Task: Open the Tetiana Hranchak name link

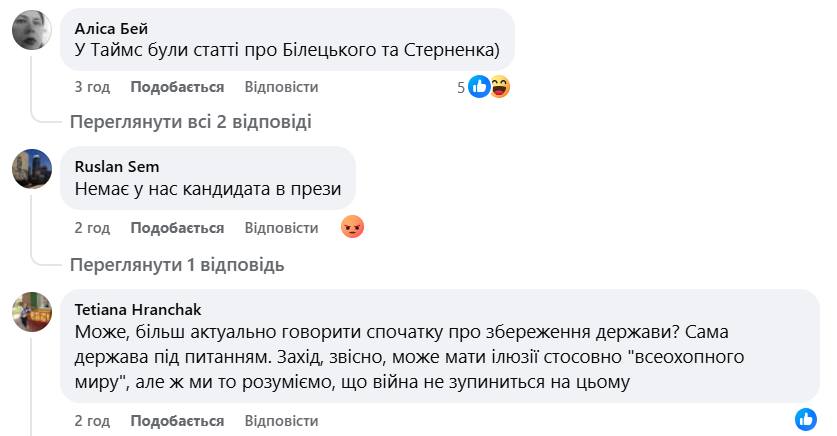Action: pyautogui.click(x=138, y=309)
